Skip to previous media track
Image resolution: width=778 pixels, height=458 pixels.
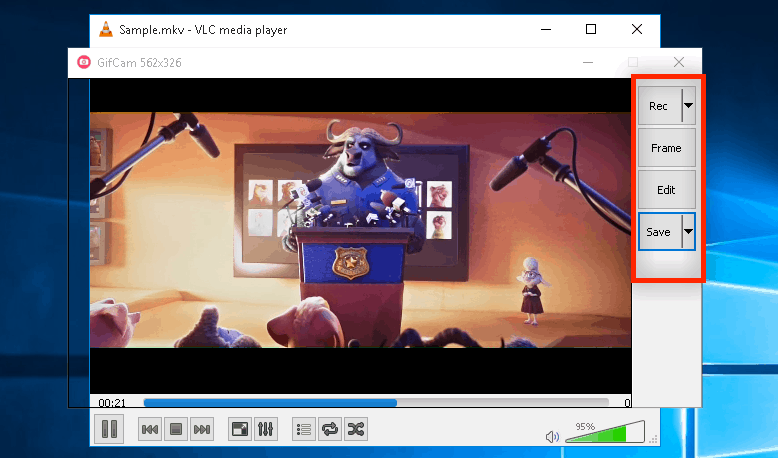pyautogui.click(x=149, y=430)
